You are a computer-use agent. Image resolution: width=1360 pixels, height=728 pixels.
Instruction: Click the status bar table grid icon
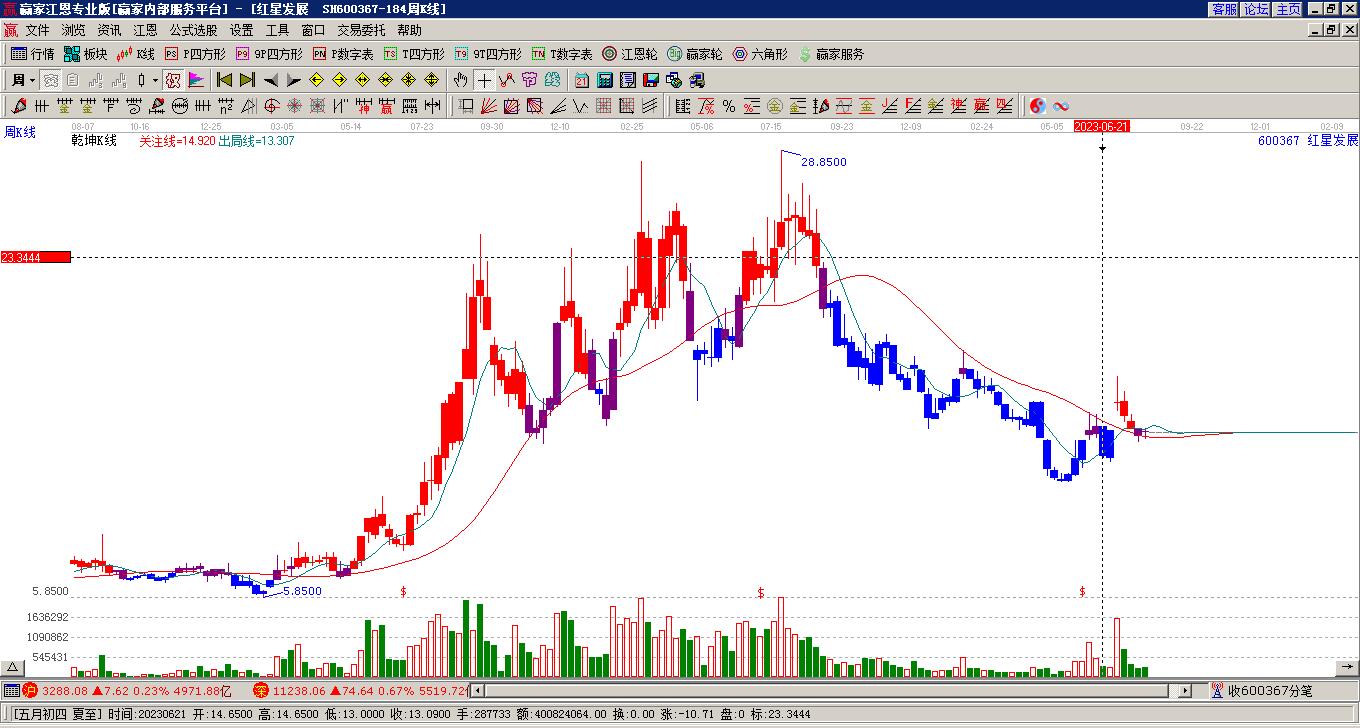click(x=11, y=690)
